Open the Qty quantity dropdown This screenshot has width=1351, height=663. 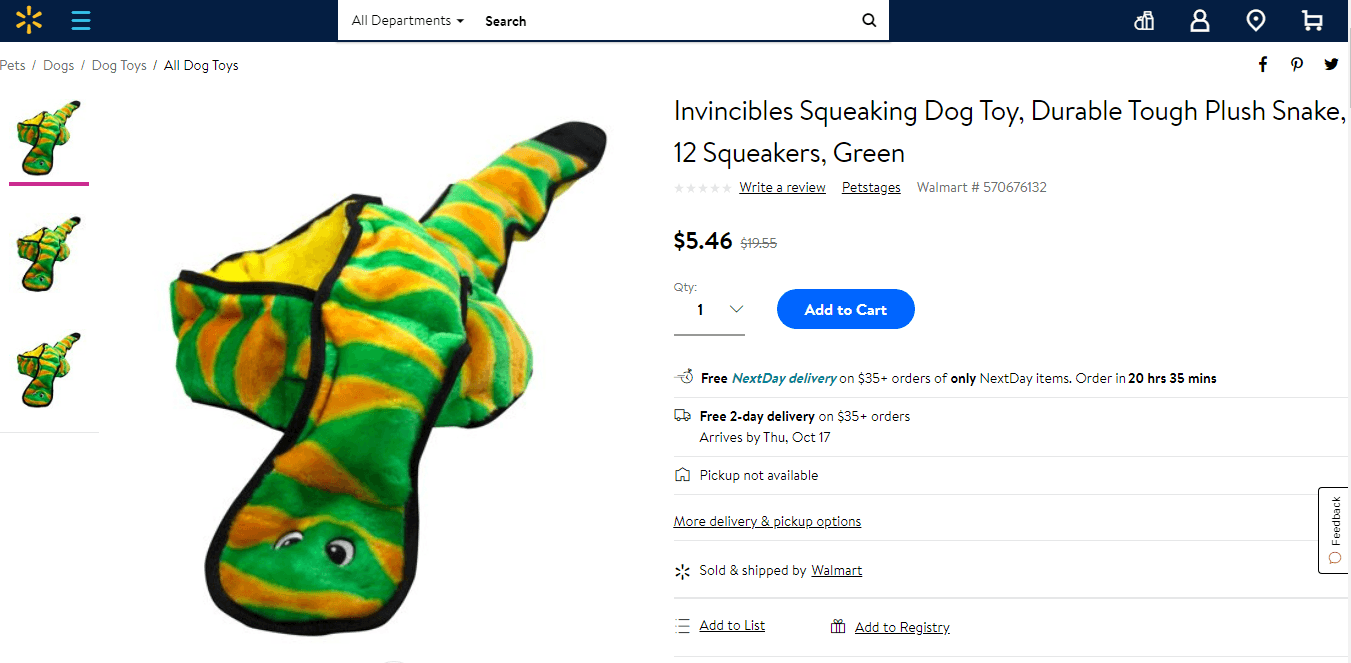709,309
